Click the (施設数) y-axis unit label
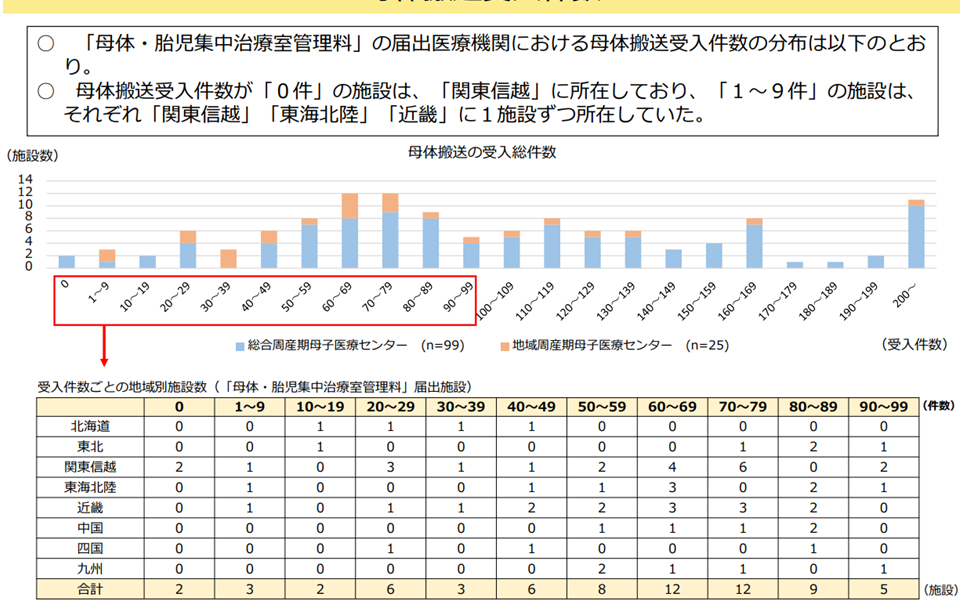Image resolution: width=960 pixels, height=600 pixels. click(x=32, y=157)
